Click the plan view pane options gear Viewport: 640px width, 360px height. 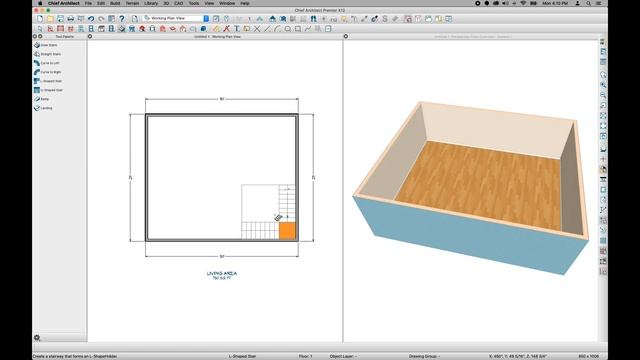[90, 36]
